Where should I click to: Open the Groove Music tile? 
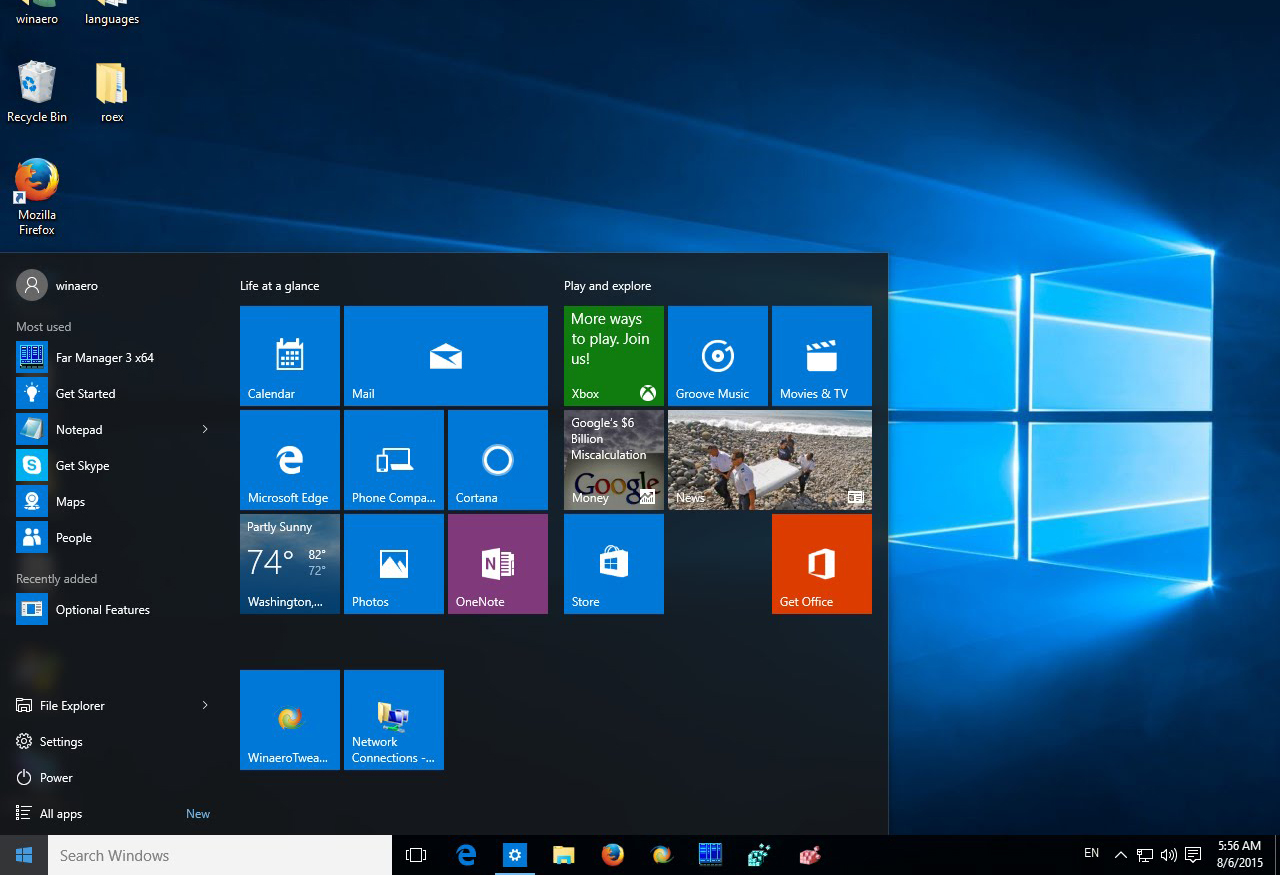(718, 356)
